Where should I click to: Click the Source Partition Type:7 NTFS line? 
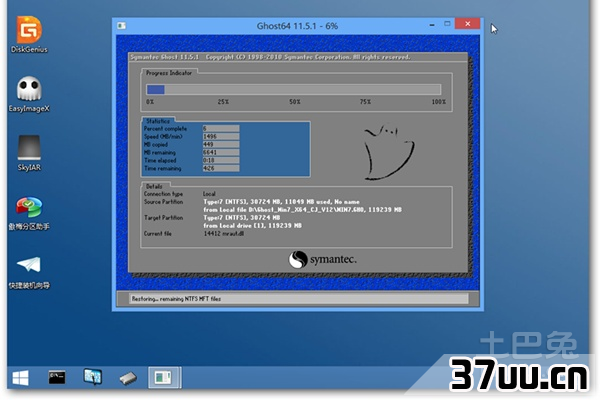[281, 202]
